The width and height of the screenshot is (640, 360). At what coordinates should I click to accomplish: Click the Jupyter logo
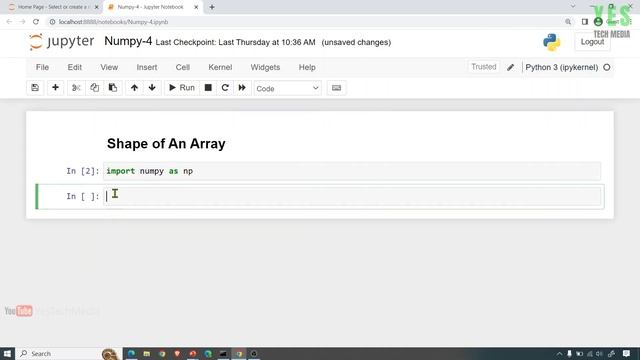tap(62, 42)
